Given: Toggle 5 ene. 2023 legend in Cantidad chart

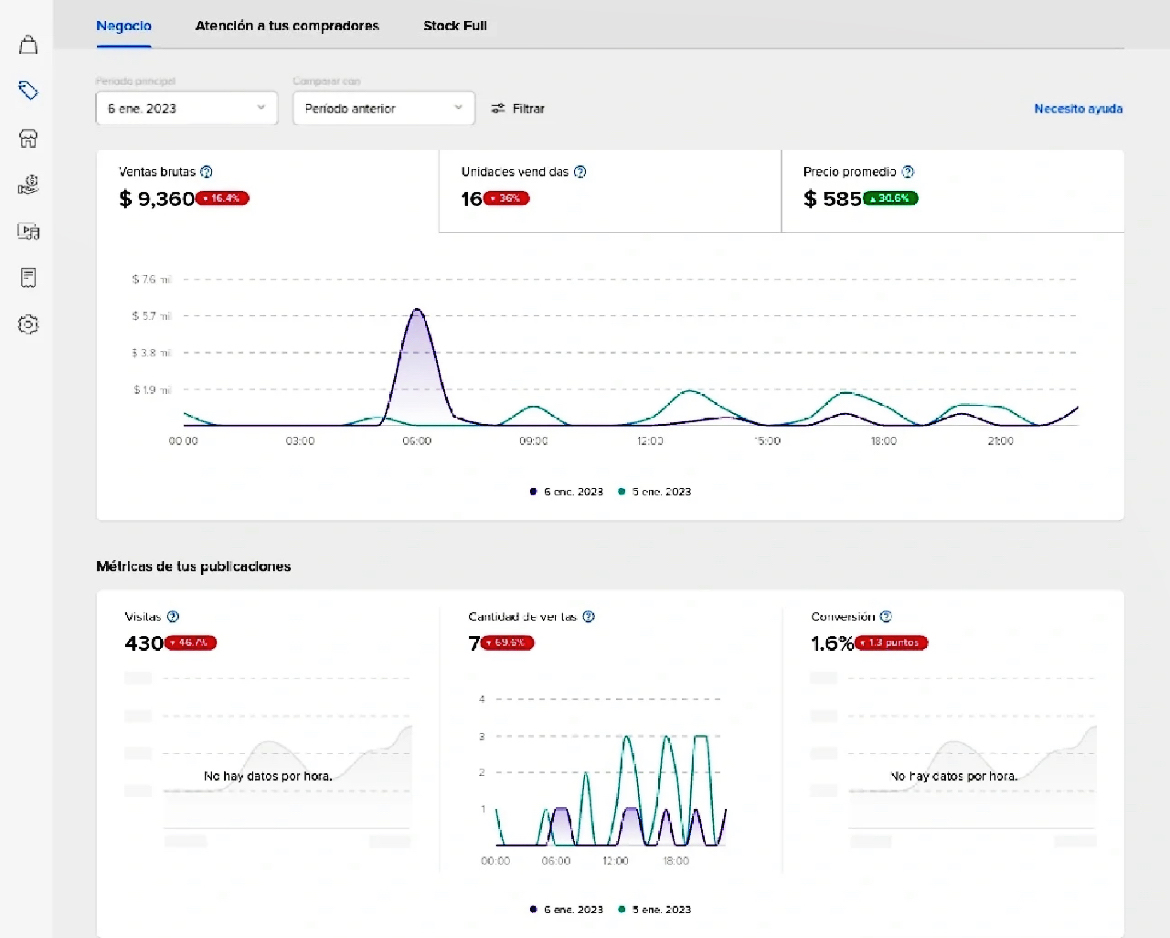Looking at the screenshot, I should click(x=654, y=910).
